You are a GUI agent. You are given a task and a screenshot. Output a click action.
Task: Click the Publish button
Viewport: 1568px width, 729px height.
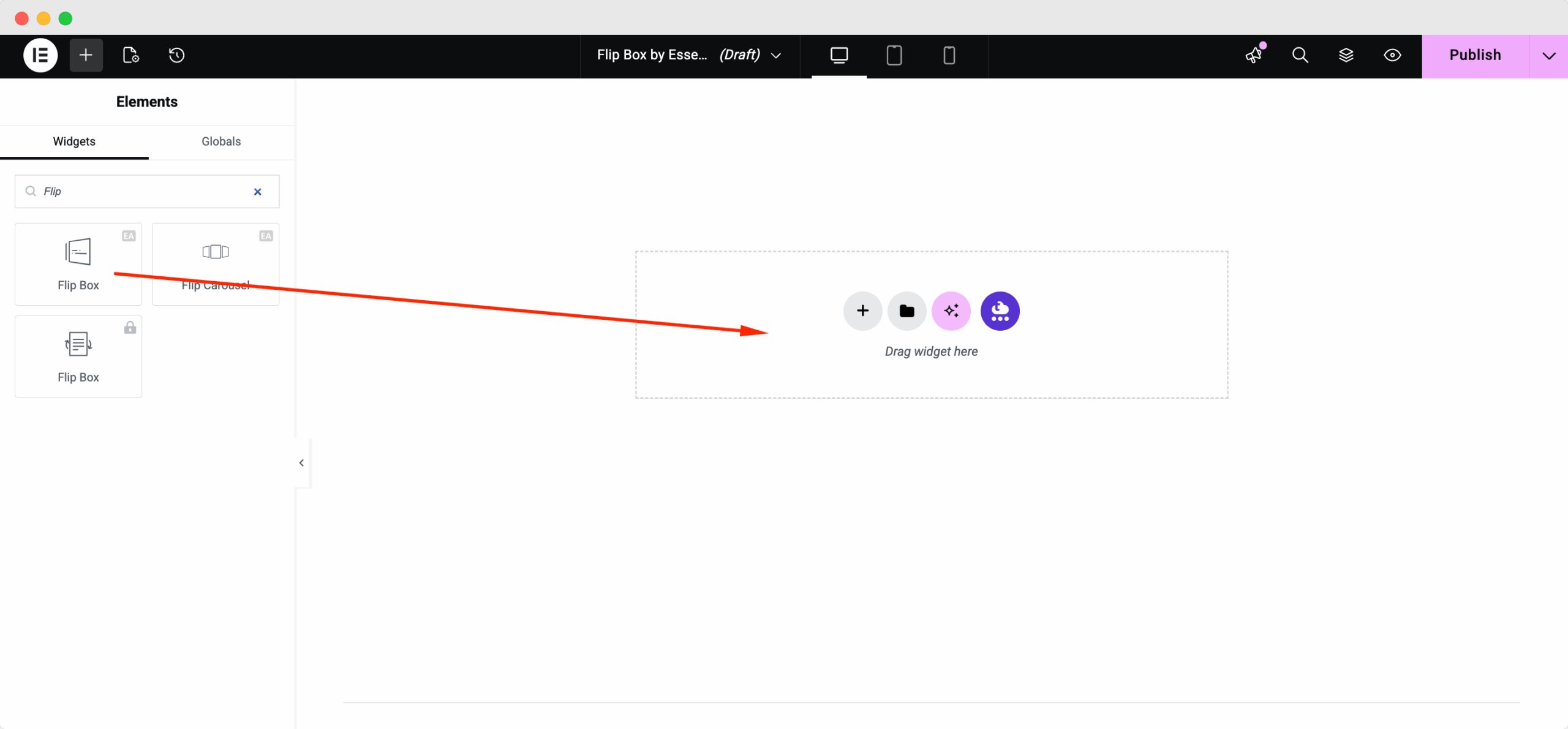[1474, 55]
